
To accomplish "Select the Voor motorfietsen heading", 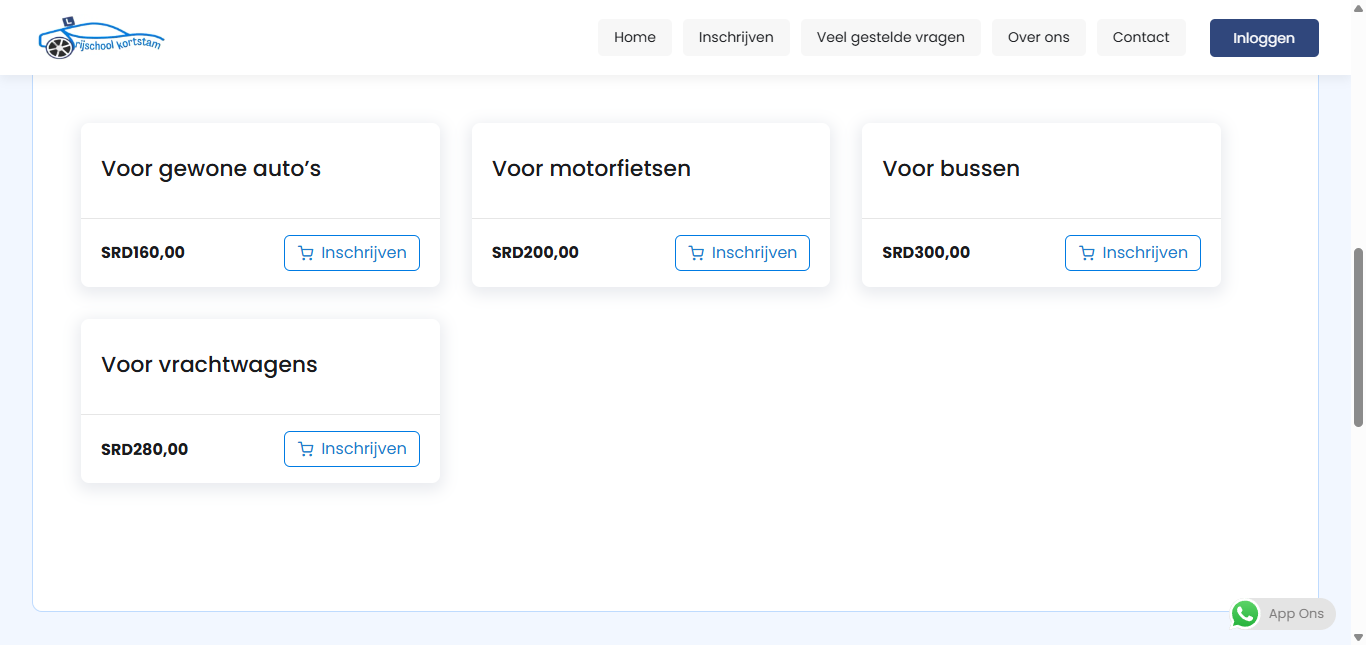I will [591, 169].
